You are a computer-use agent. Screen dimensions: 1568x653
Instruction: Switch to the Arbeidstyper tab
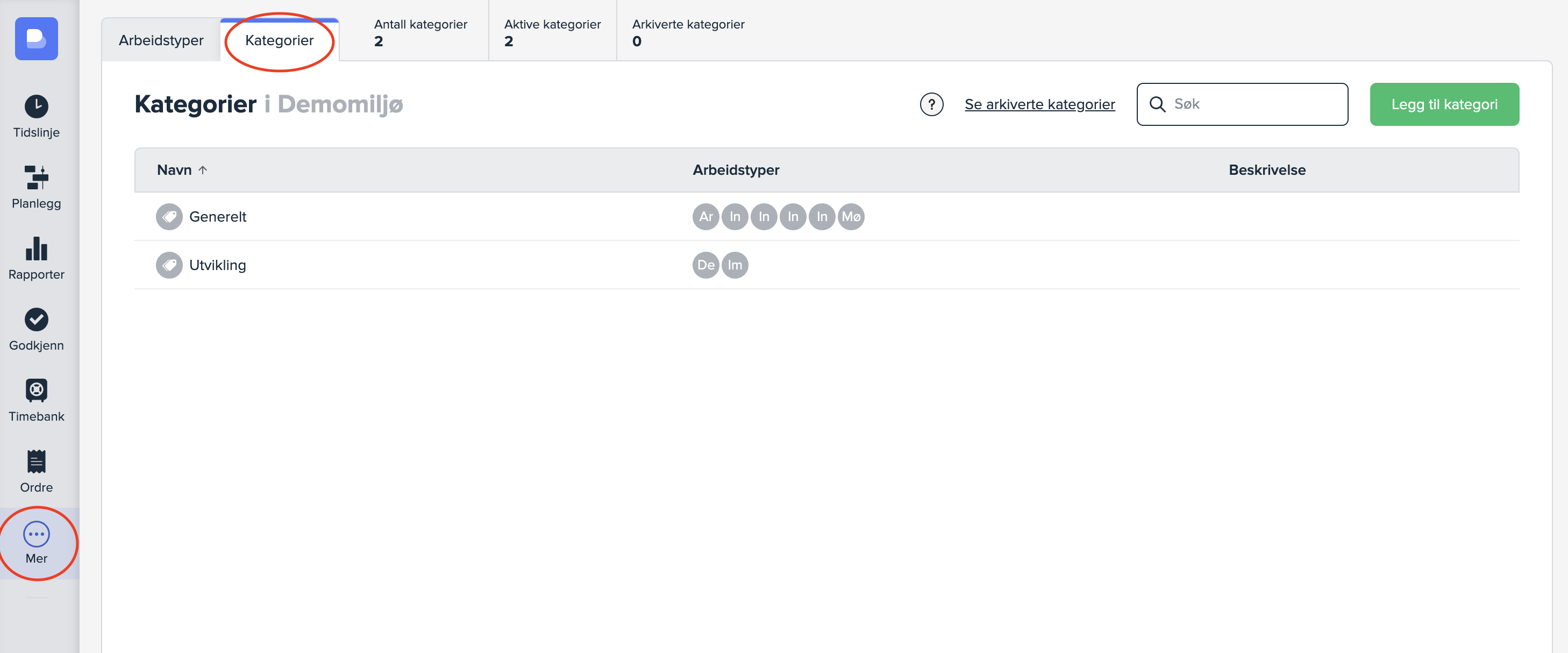tap(161, 40)
